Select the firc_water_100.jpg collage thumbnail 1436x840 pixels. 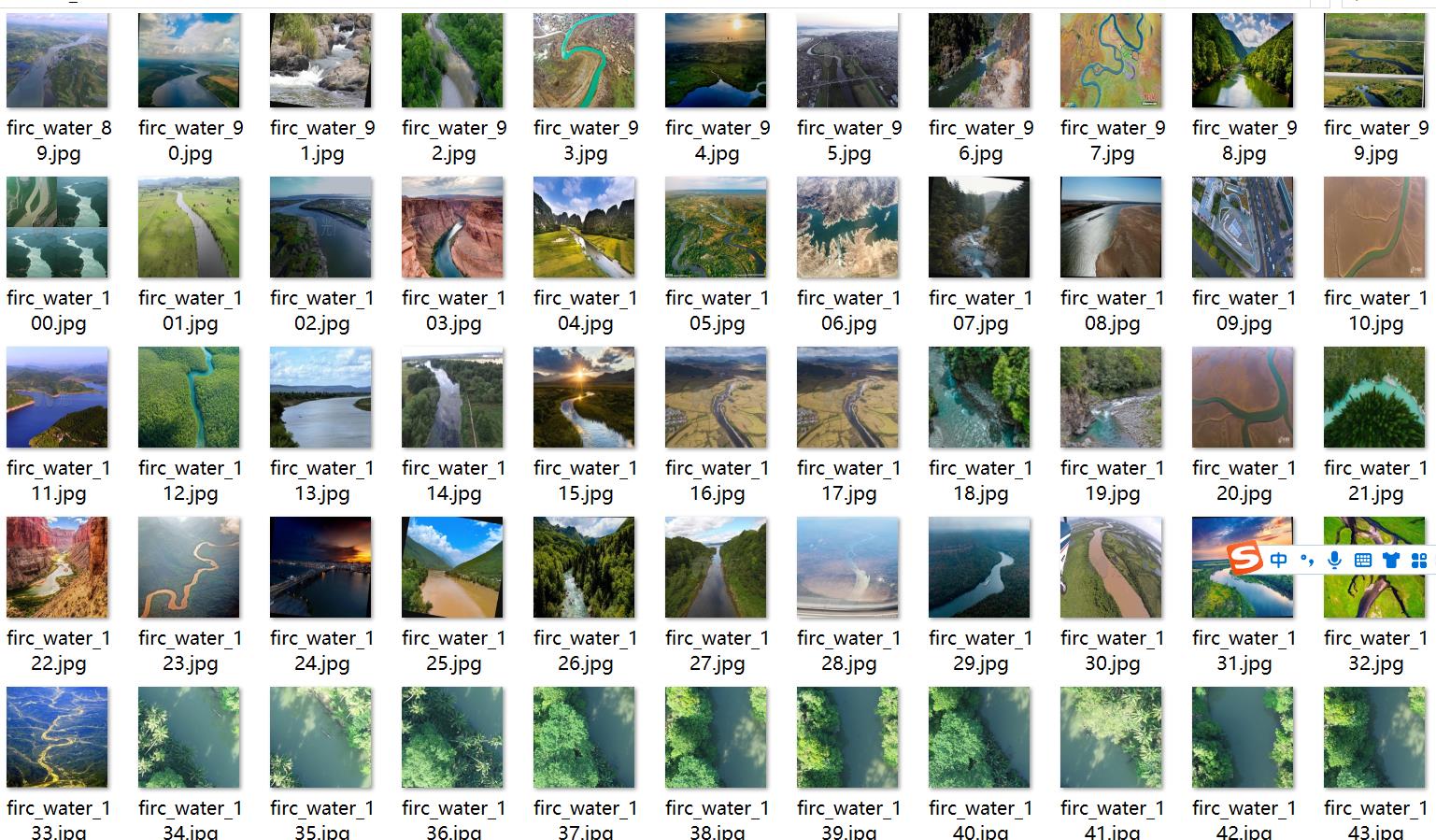(57, 227)
